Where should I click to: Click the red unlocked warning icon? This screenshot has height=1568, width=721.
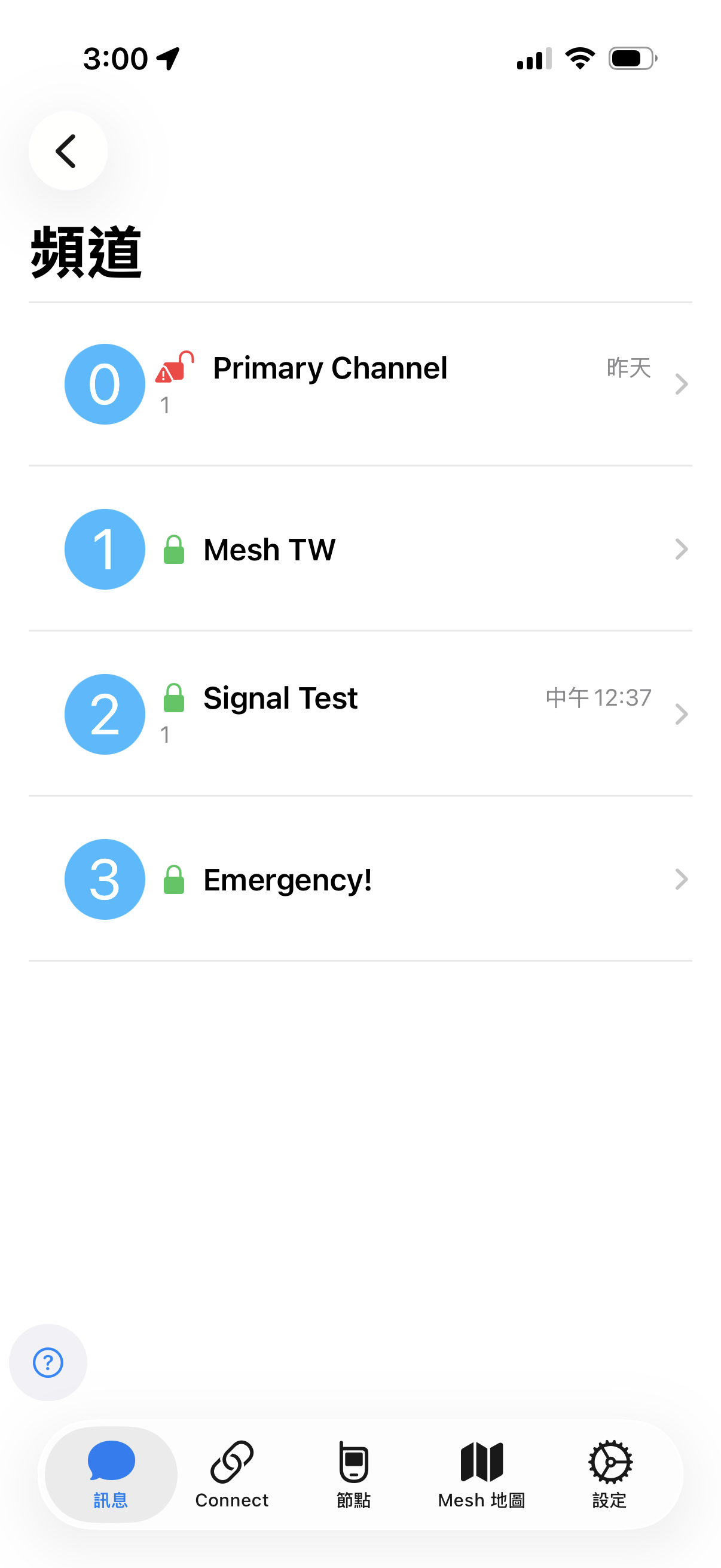click(x=174, y=367)
